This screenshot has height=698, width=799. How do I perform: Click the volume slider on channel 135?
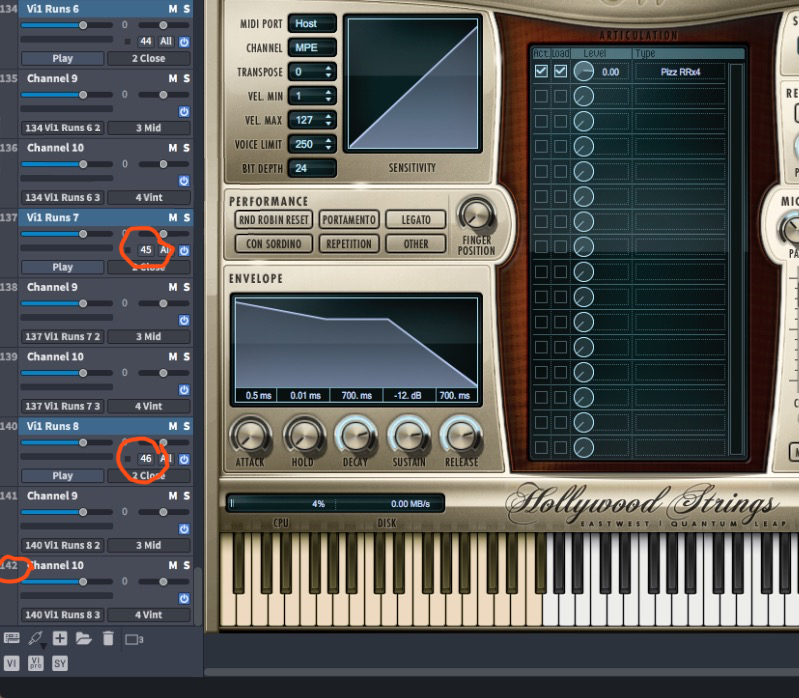pyautogui.click(x=67, y=95)
